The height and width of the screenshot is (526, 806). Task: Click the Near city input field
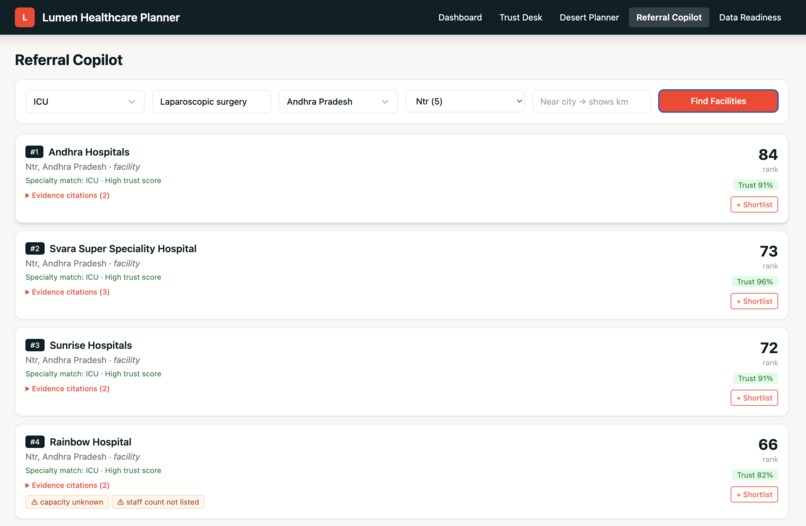592,102
